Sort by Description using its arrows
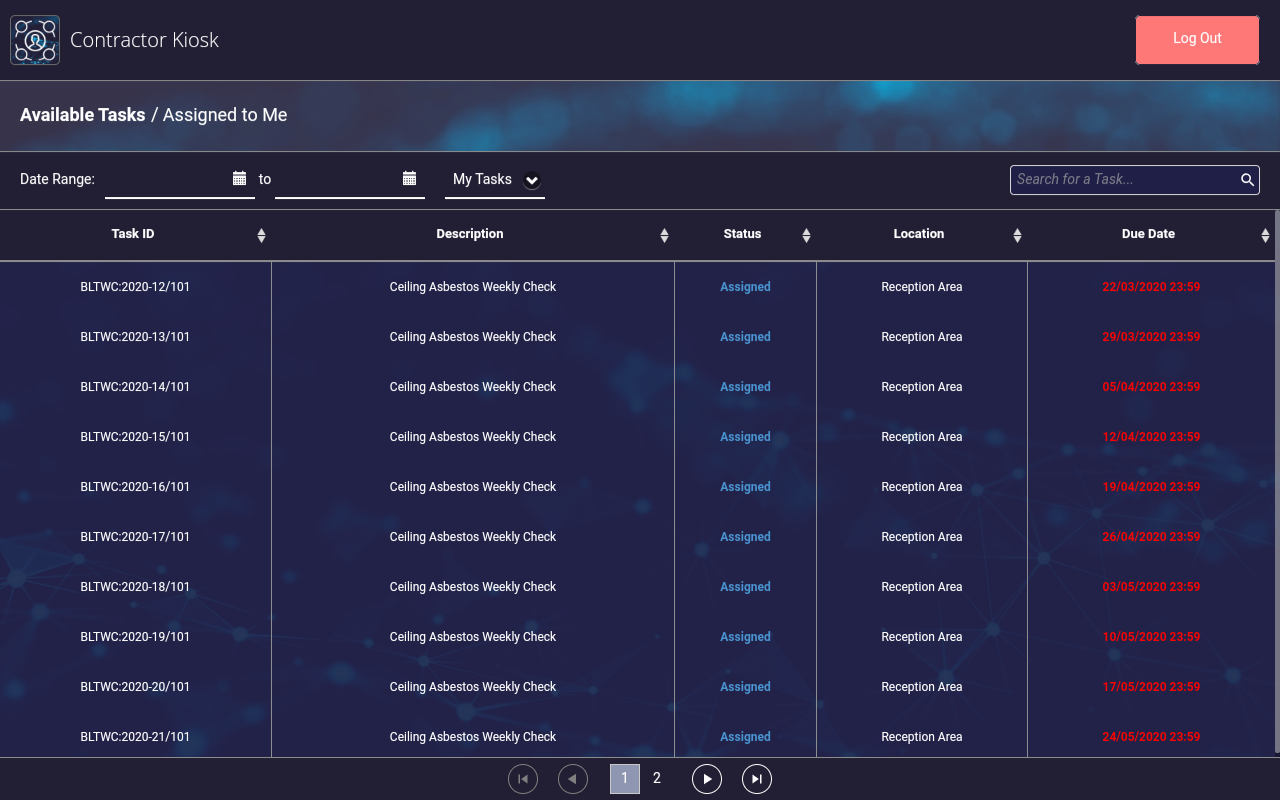Image resolution: width=1280 pixels, height=800 pixels. (x=664, y=235)
